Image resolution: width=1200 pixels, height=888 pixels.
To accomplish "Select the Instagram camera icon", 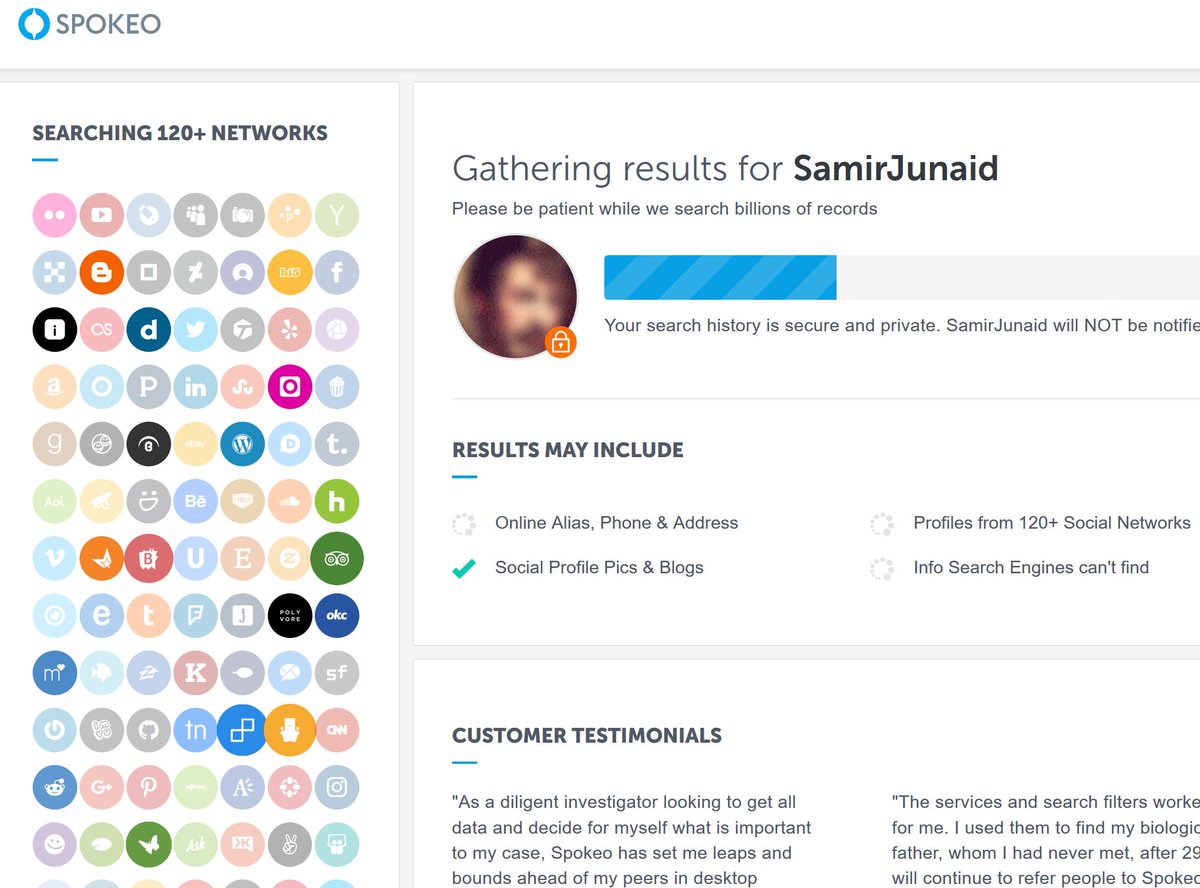I will 337,788.
